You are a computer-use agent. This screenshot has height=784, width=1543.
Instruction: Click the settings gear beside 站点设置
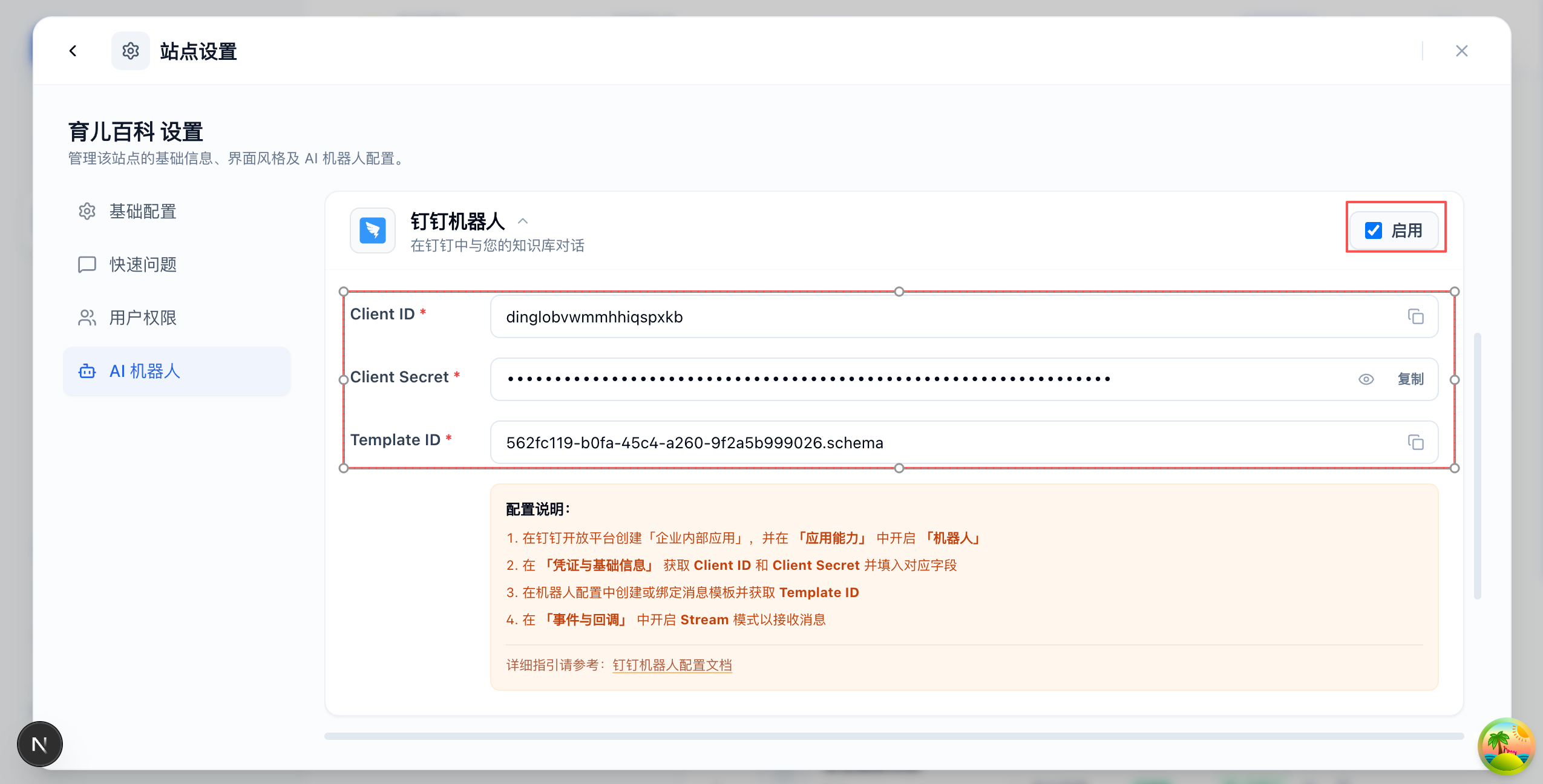coord(131,51)
